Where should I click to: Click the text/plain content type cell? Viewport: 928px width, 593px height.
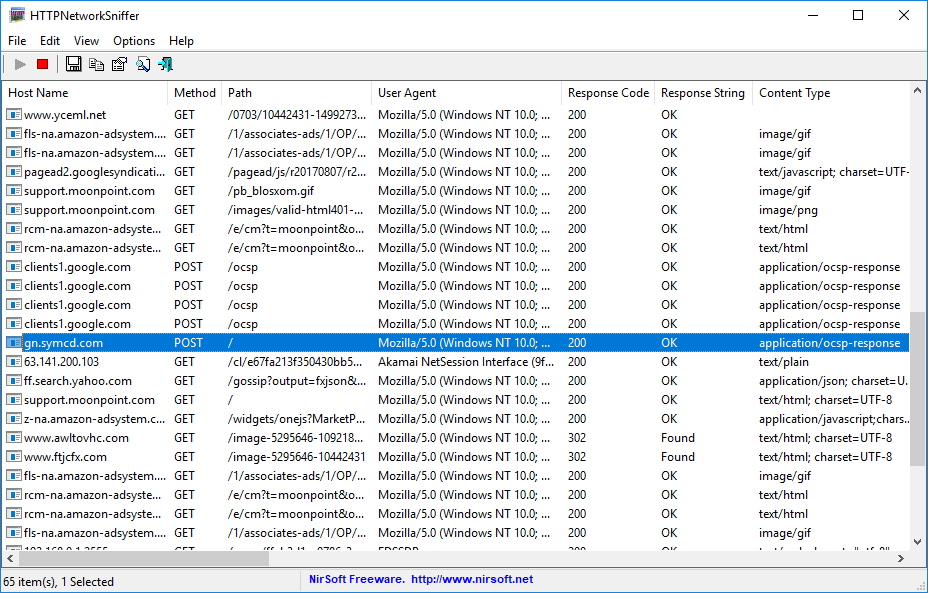784,362
